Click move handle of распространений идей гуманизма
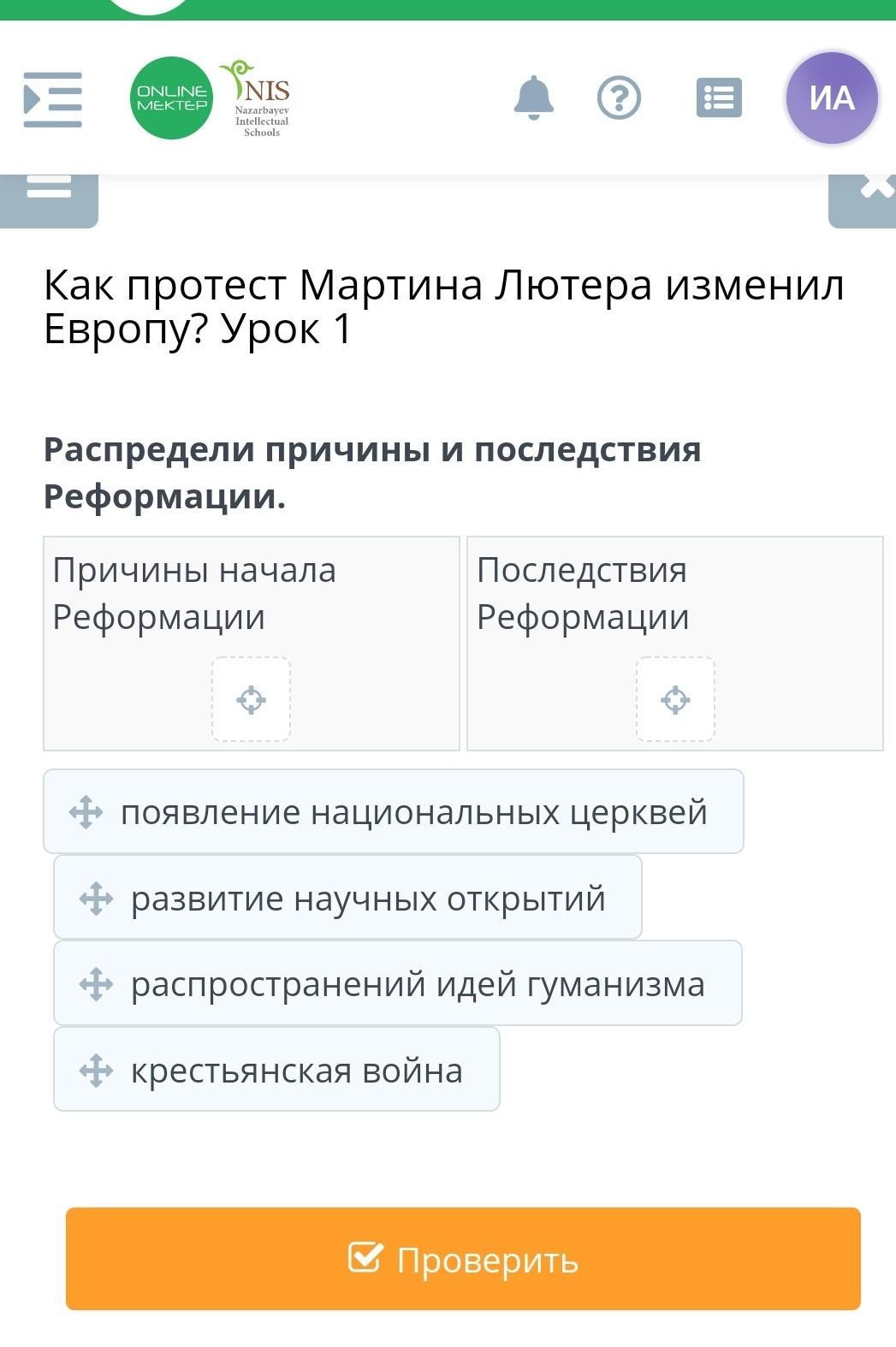This screenshot has height=1347, width=896. (97, 984)
